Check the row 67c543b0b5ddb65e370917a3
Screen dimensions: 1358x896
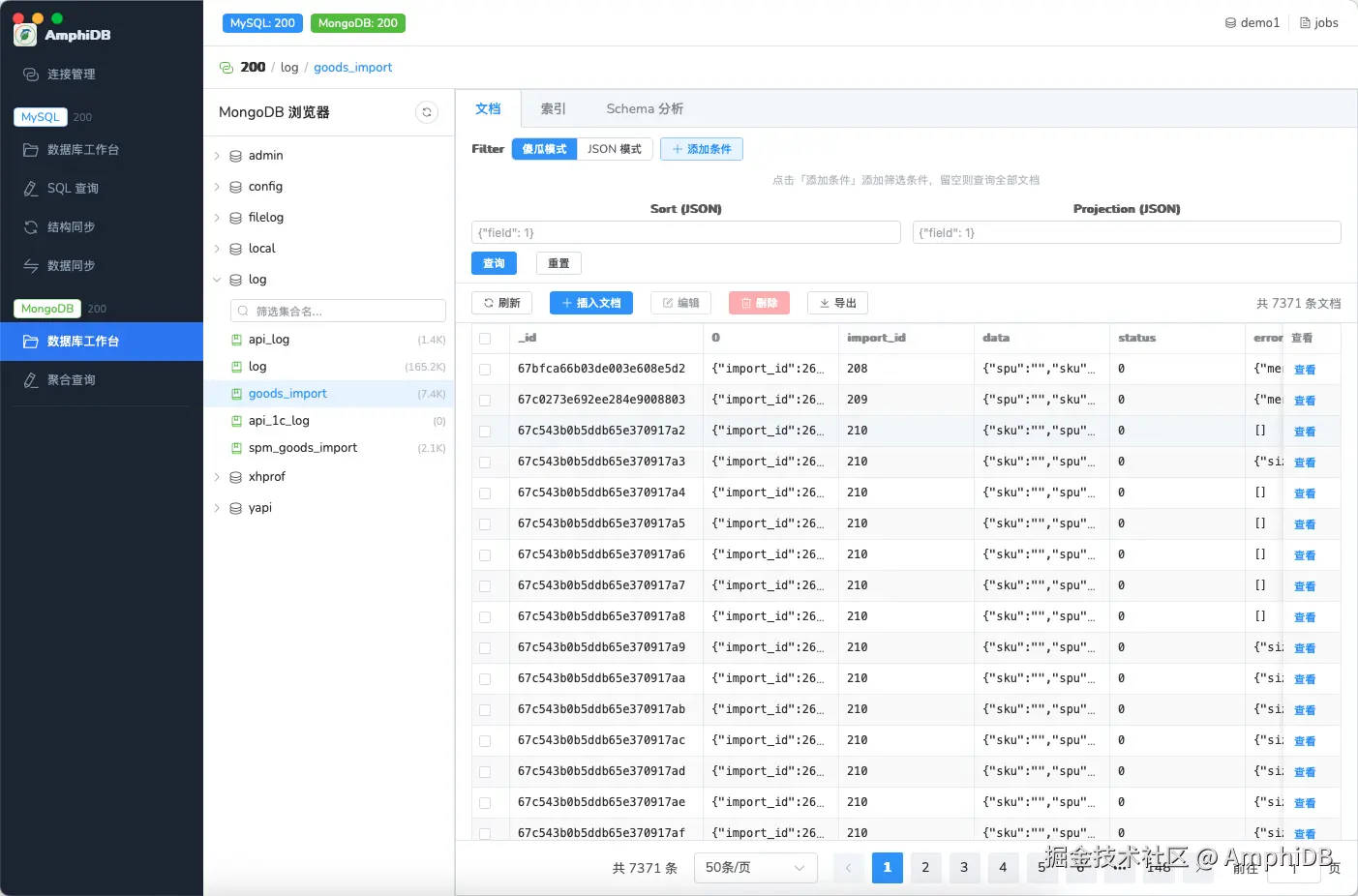pyautogui.click(x=485, y=463)
